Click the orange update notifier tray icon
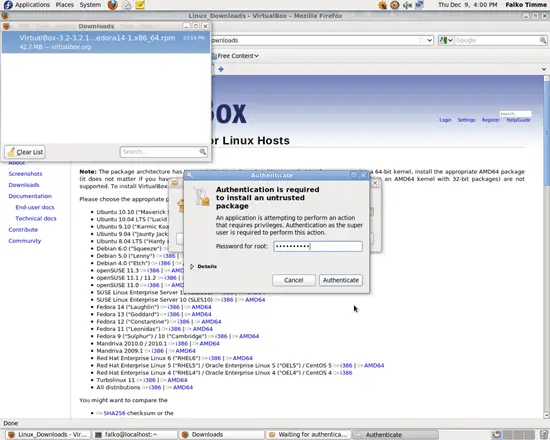Viewport: 550px width, 440px height. [382, 5]
